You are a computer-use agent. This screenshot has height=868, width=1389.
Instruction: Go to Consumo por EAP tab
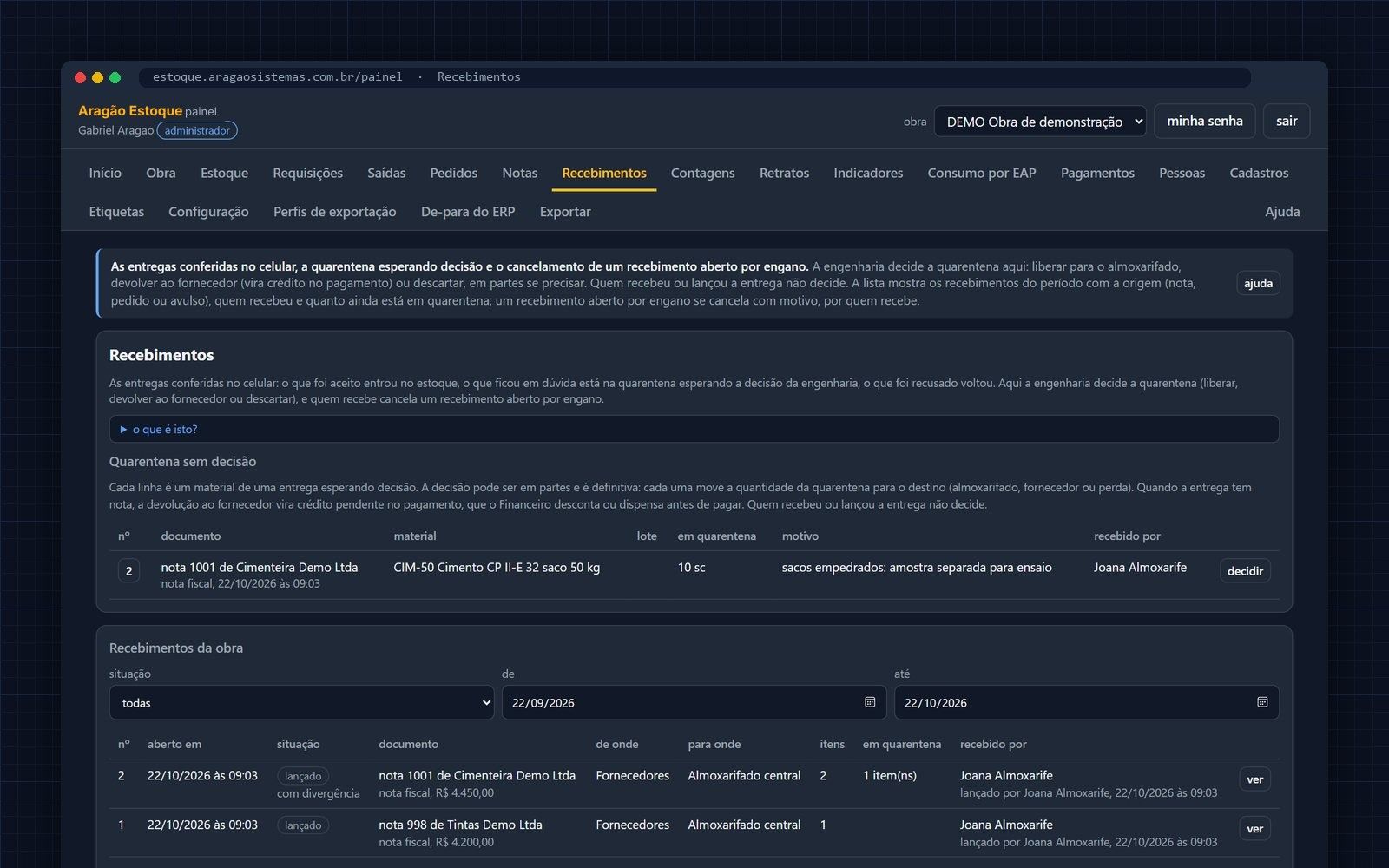(x=981, y=173)
